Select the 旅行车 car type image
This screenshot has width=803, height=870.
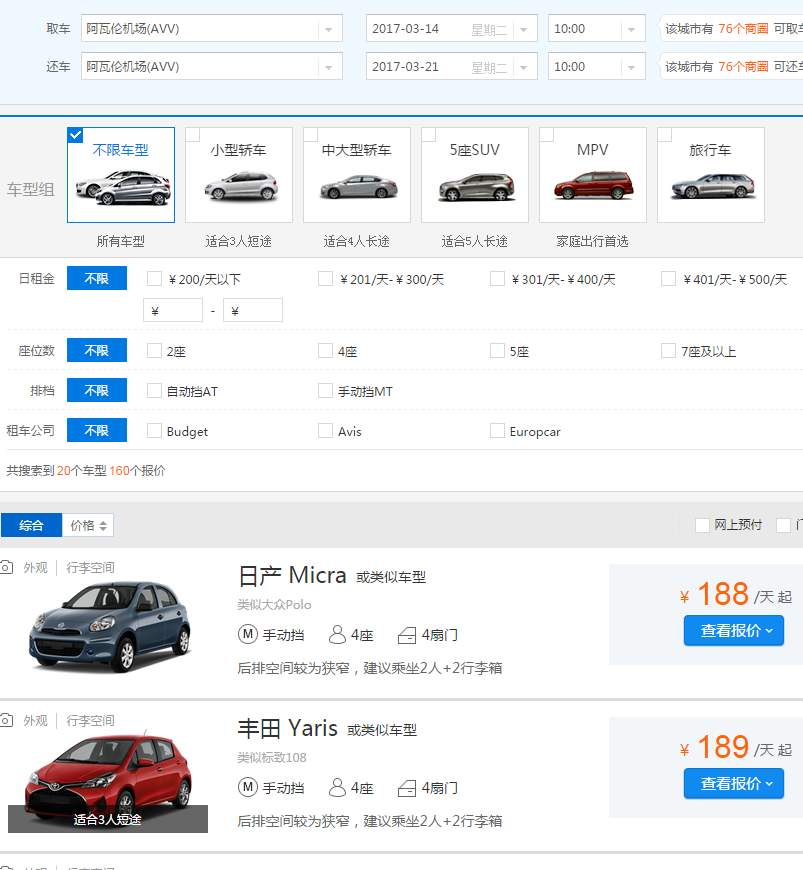(711, 185)
